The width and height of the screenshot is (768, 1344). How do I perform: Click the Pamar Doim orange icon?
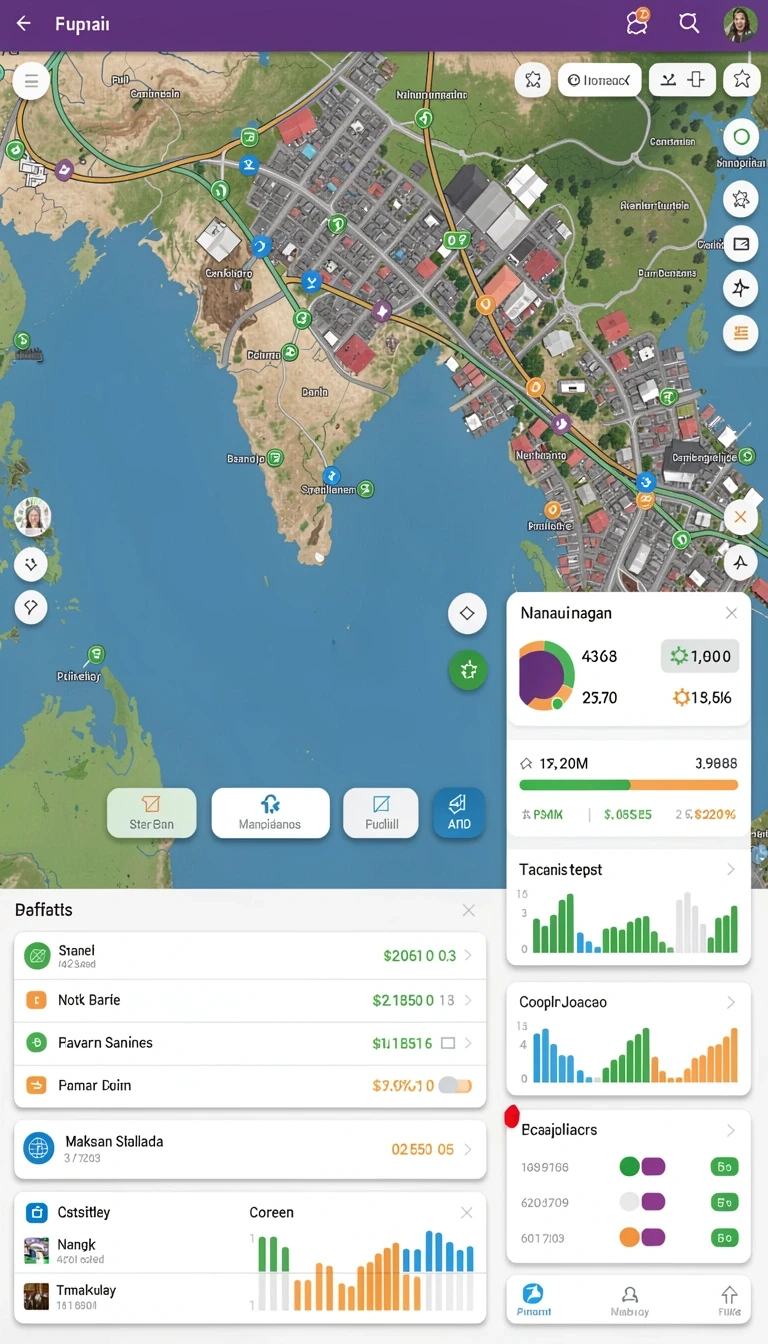36,1085
